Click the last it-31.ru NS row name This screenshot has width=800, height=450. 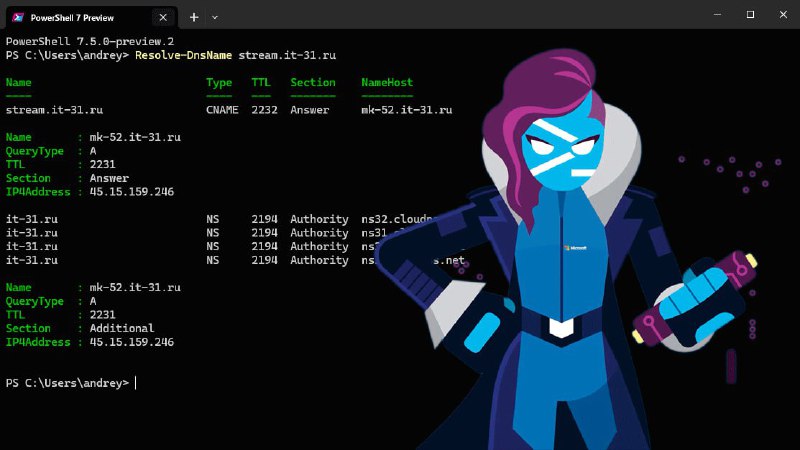[x=32, y=260]
